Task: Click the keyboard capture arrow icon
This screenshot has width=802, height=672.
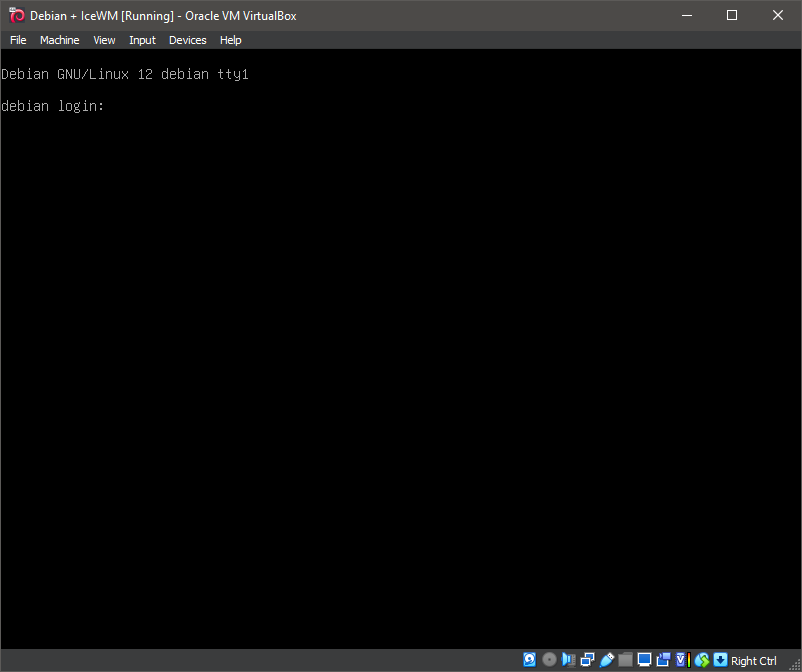Action: [x=720, y=660]
